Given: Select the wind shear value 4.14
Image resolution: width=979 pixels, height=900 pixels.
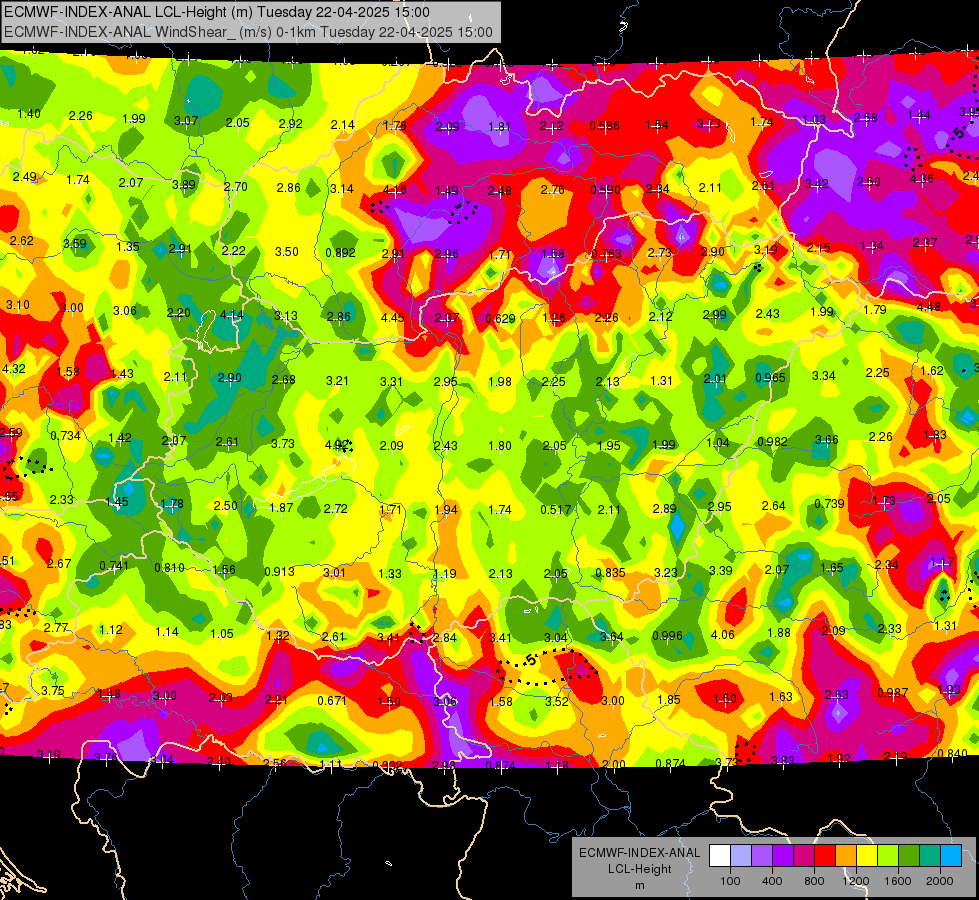Looking at the screenshot, I should 232,315.
